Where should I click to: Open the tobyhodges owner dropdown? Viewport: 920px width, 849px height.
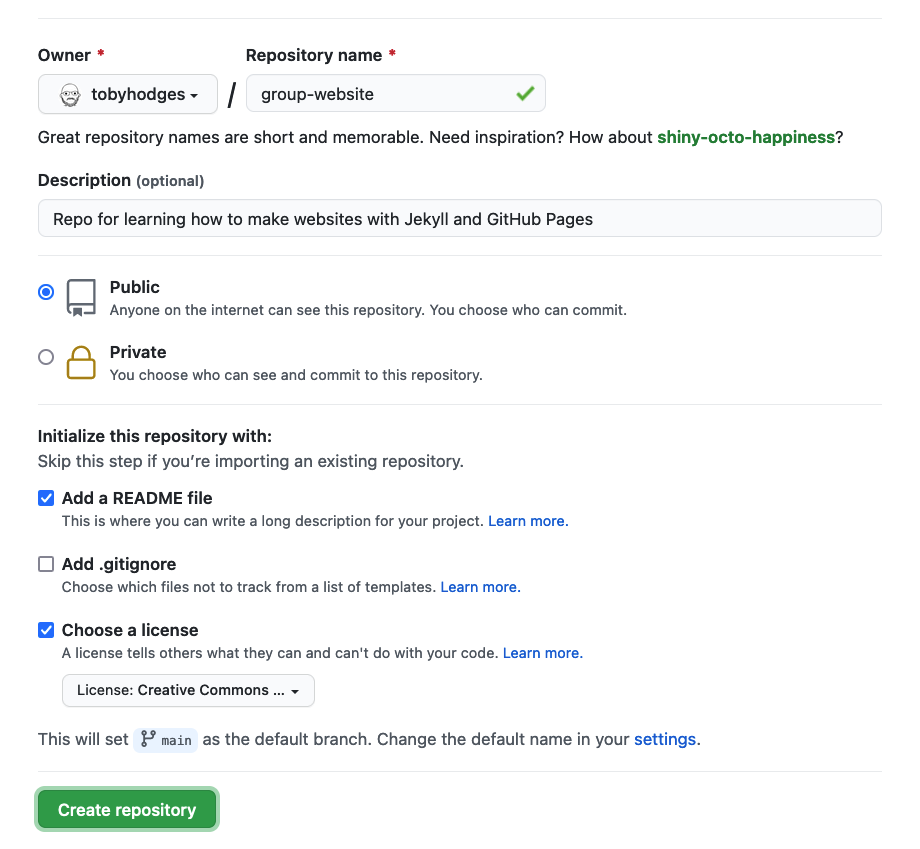[x=128, y=94]
